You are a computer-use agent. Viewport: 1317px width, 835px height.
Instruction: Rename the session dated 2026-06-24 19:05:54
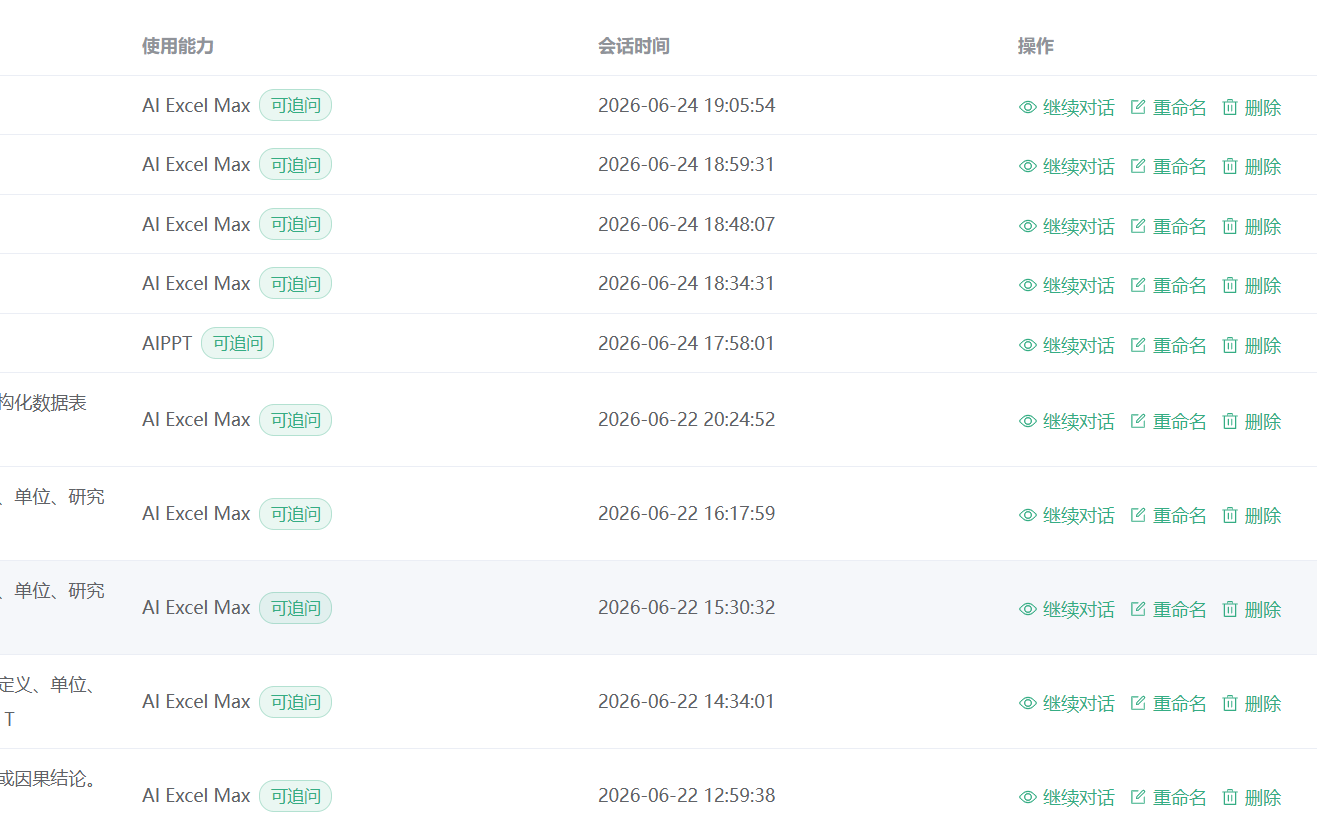(x=1168, y=107)
